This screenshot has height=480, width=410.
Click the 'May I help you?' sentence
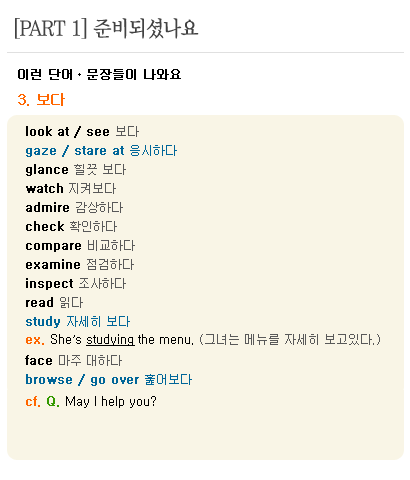tap(111, 402)
